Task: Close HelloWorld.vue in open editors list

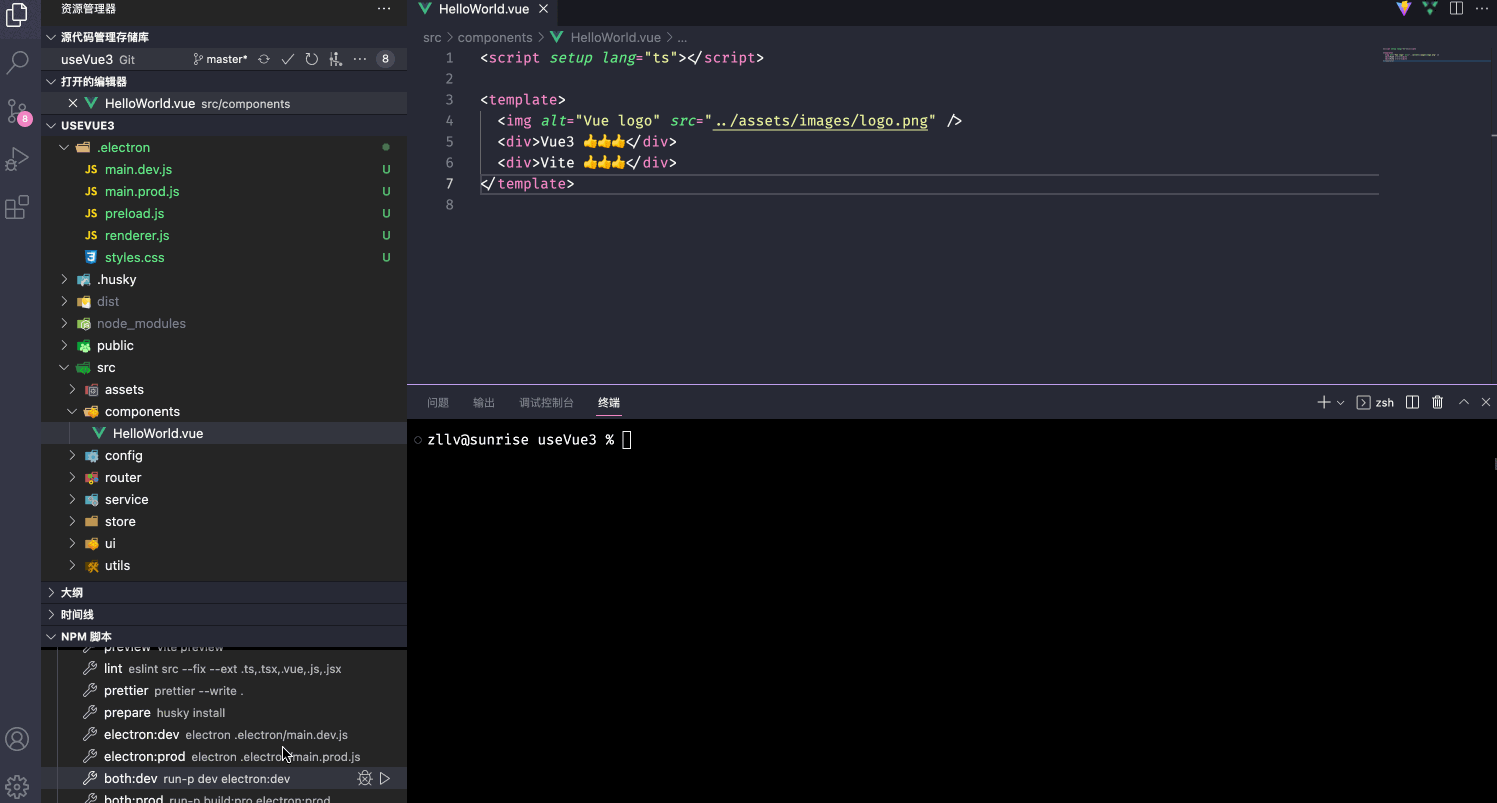Action: coord(73,103)
